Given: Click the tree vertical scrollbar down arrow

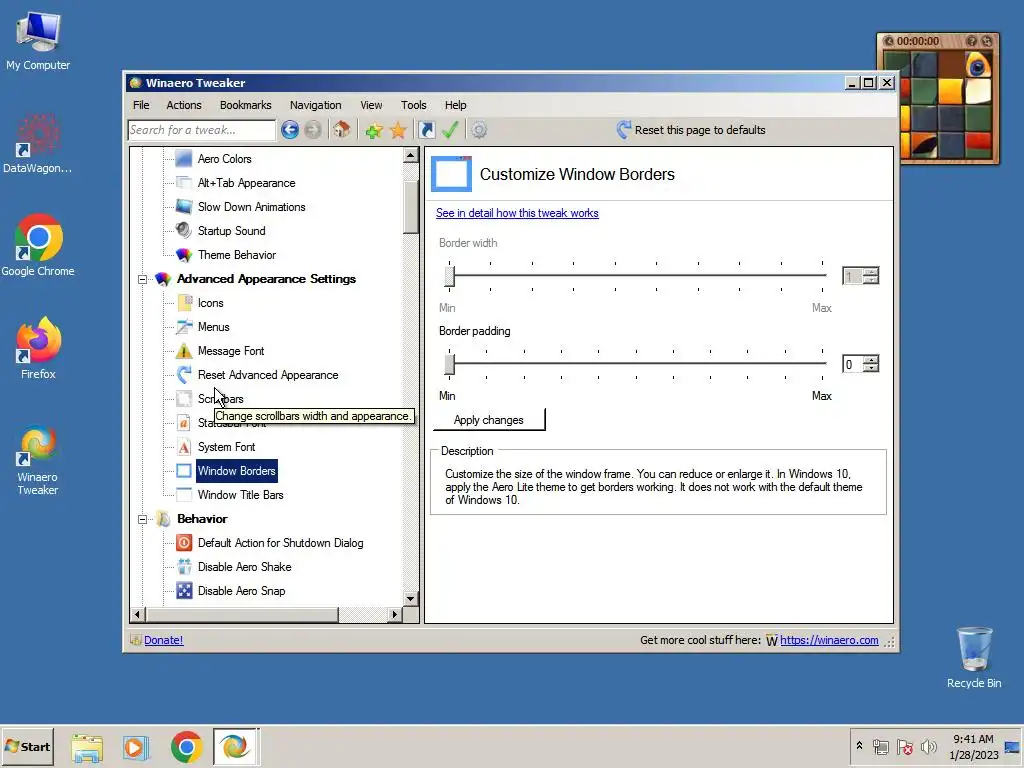Looking at the screenshot, I should [410, 598].
